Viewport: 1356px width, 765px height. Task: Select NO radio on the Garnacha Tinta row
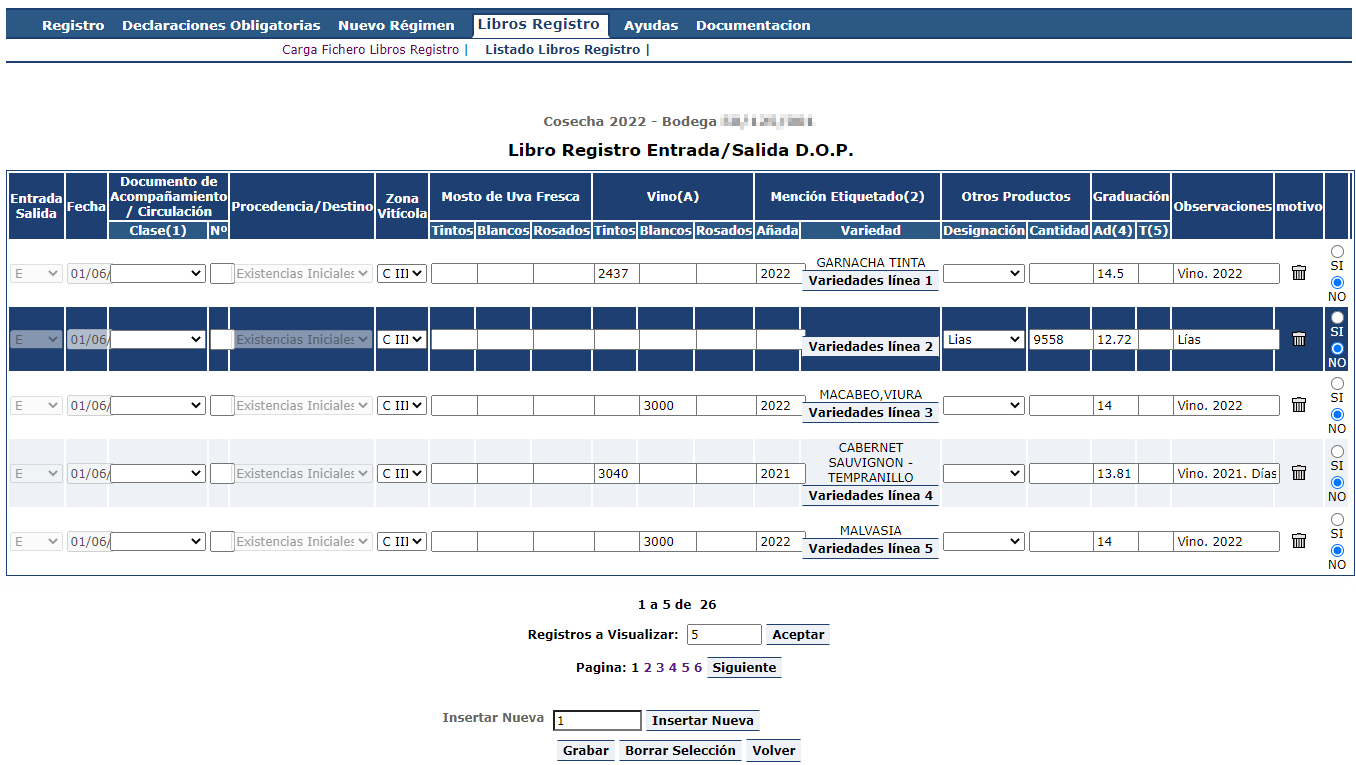click(x=1337, y=282)
